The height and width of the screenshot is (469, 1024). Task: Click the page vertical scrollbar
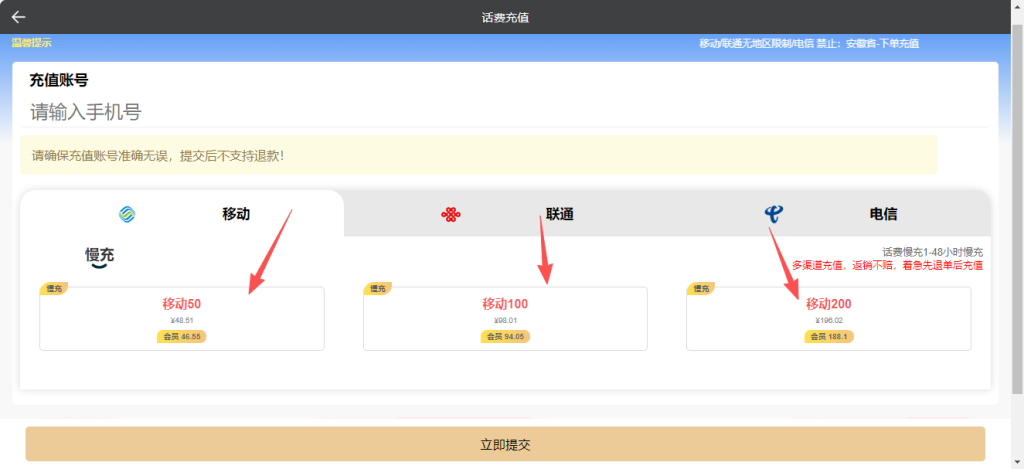click(1017, 209)
